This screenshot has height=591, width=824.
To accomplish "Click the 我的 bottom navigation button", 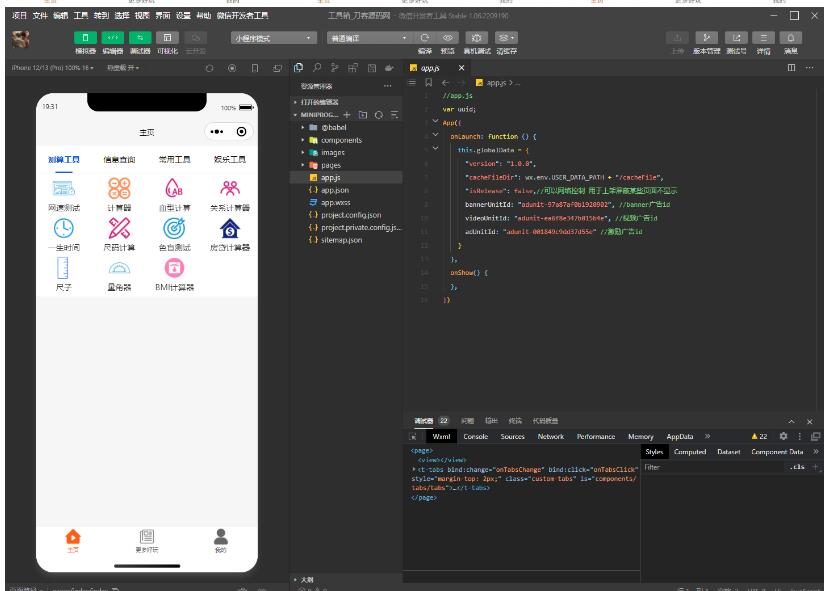I will (x=221, y=540).
